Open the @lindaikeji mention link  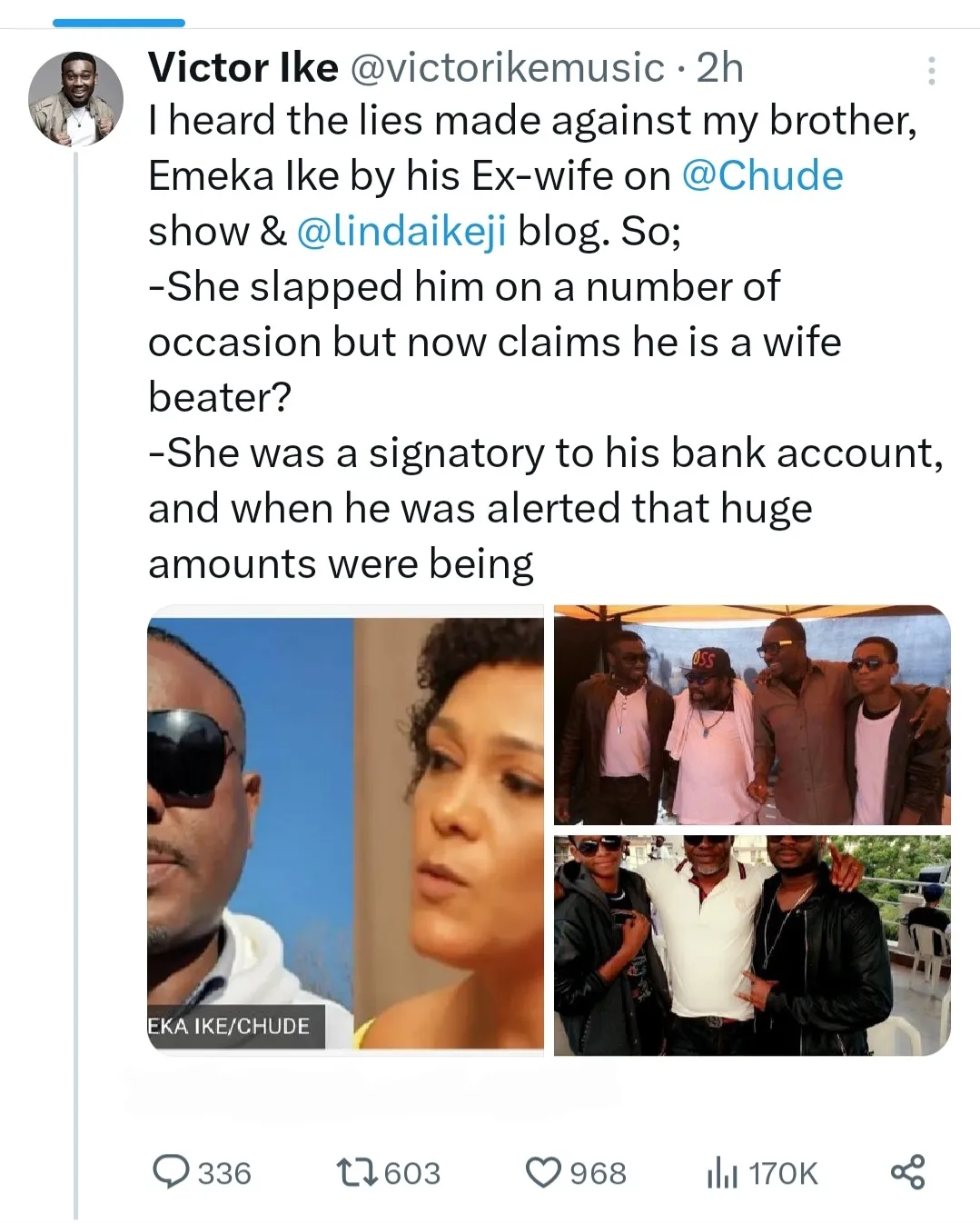401,231
